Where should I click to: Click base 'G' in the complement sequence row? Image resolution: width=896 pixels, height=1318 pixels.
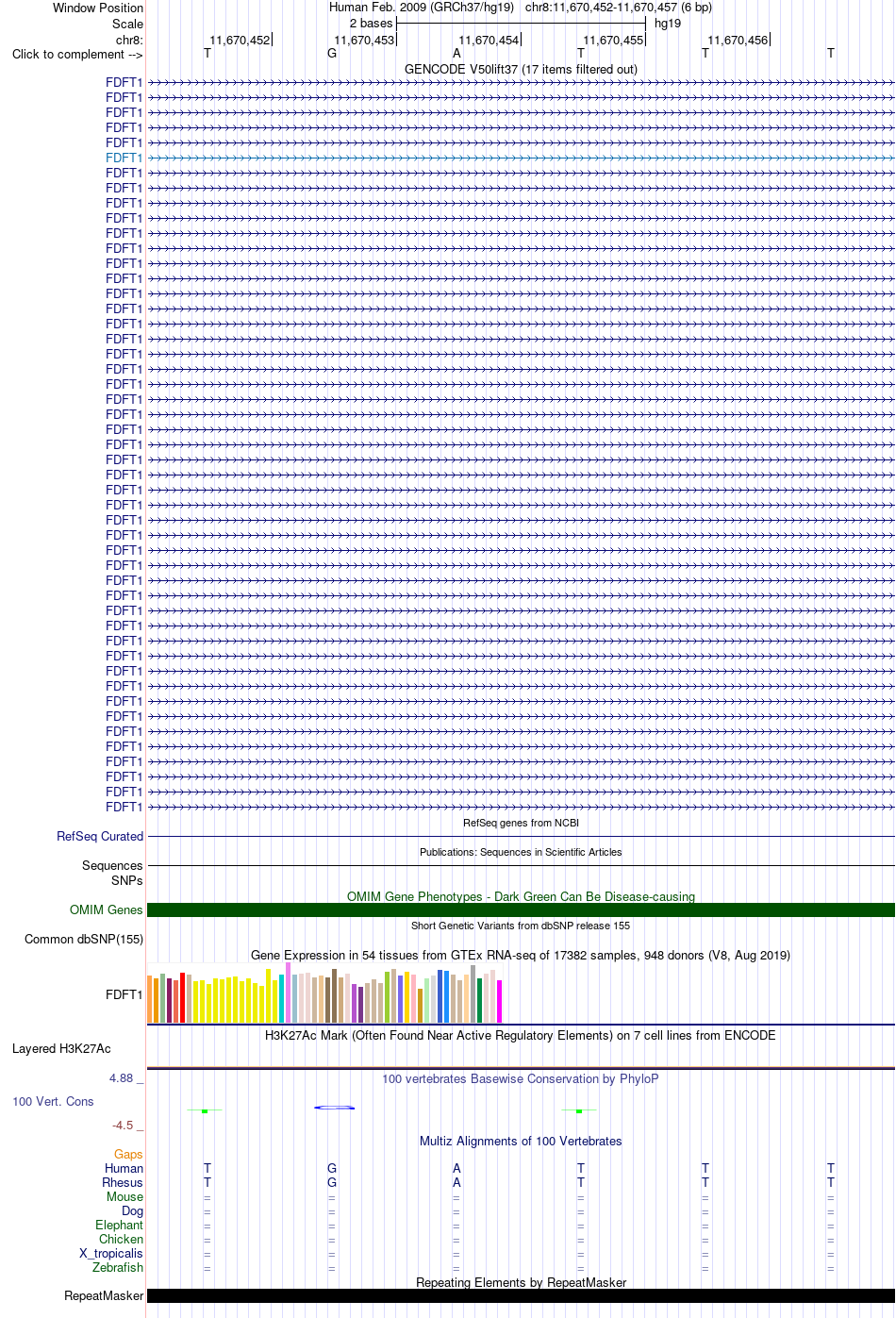(x=332, y=54)
